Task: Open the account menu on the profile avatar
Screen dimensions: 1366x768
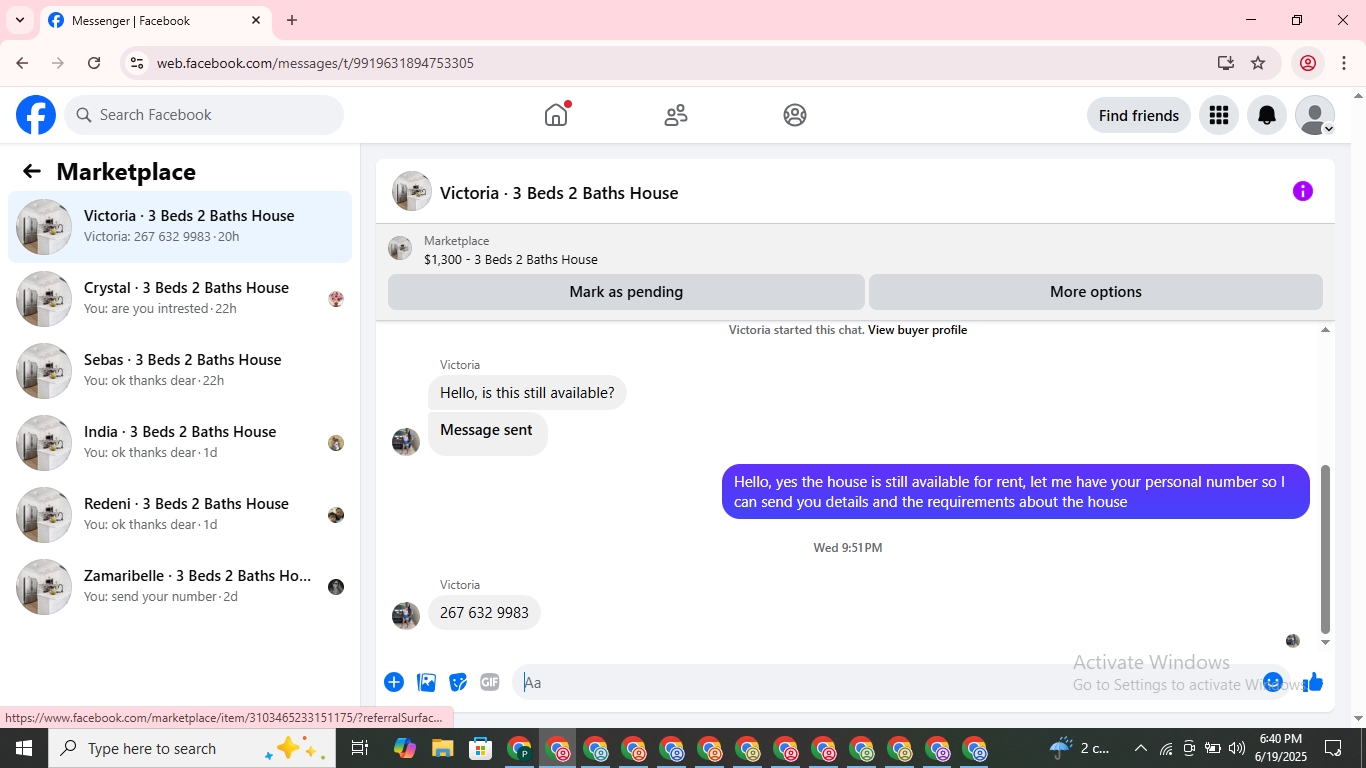Action: pos(1315,115)
